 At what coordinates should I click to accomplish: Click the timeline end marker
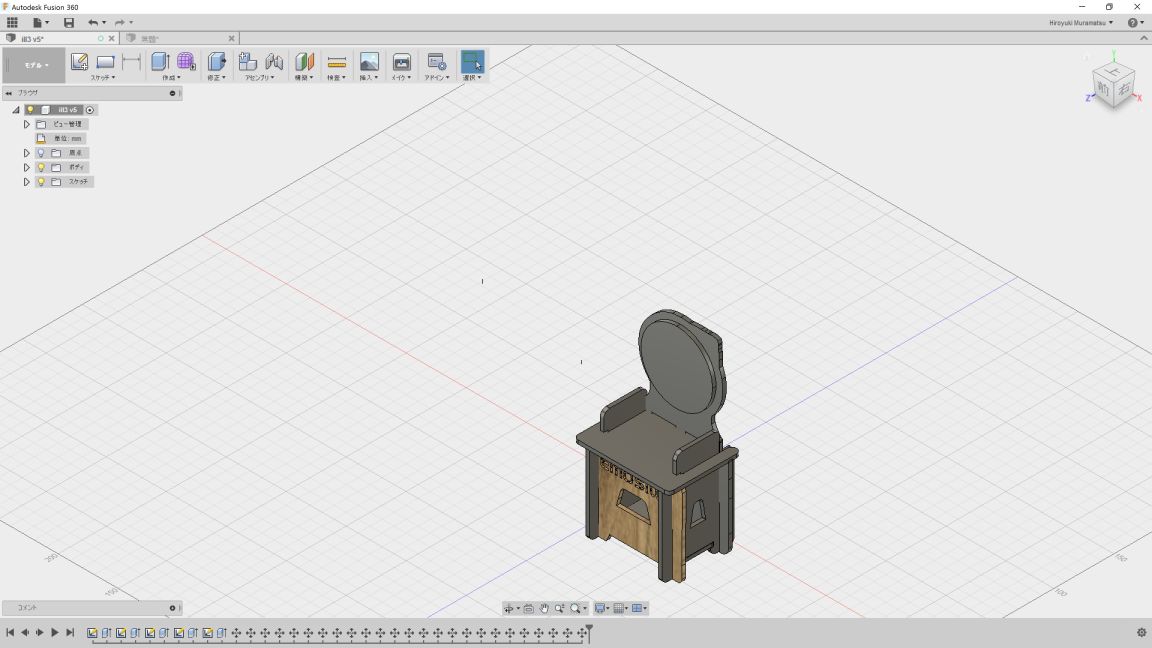pyautogui.click(x=589, y=633)
